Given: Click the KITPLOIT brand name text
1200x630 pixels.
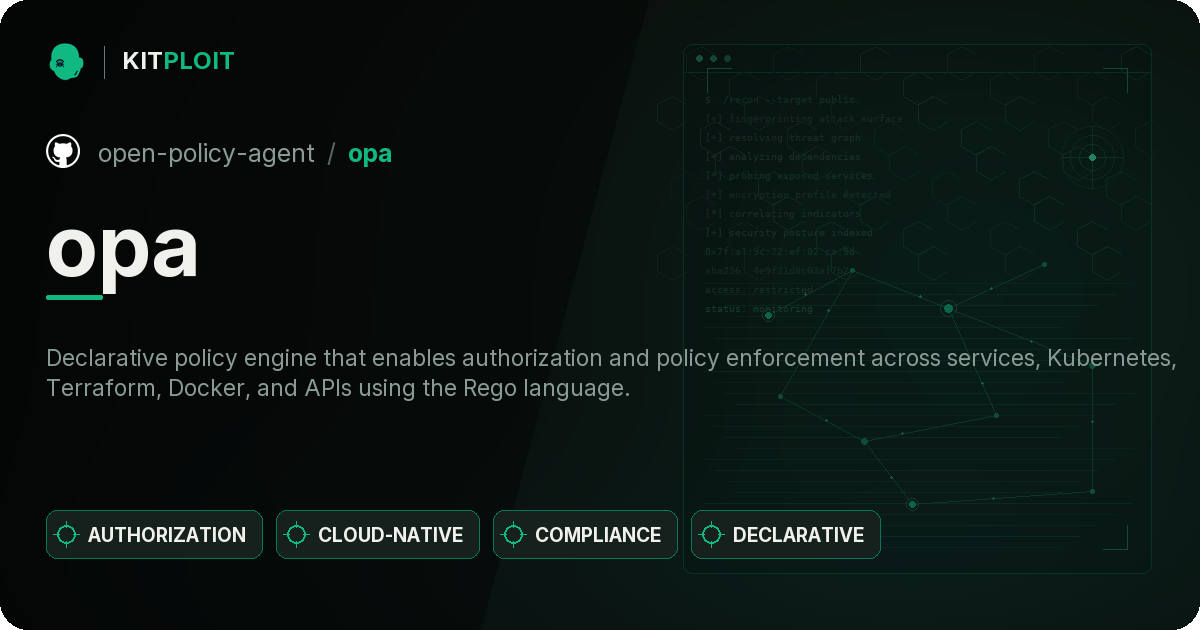Looking at the screenshot, I should pyautogui.click(x=178, y=61).
